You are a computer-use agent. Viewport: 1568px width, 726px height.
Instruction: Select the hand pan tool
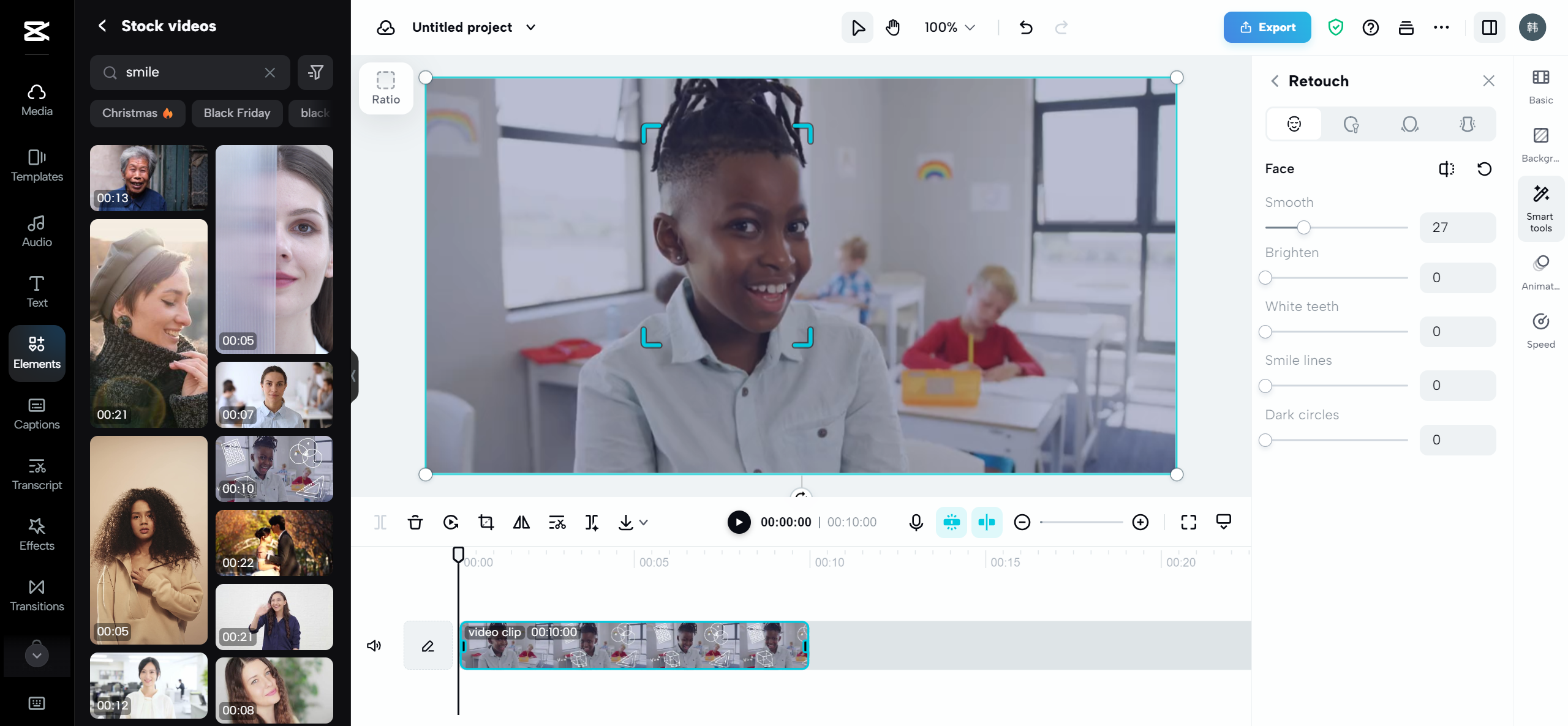click(892, 28)
